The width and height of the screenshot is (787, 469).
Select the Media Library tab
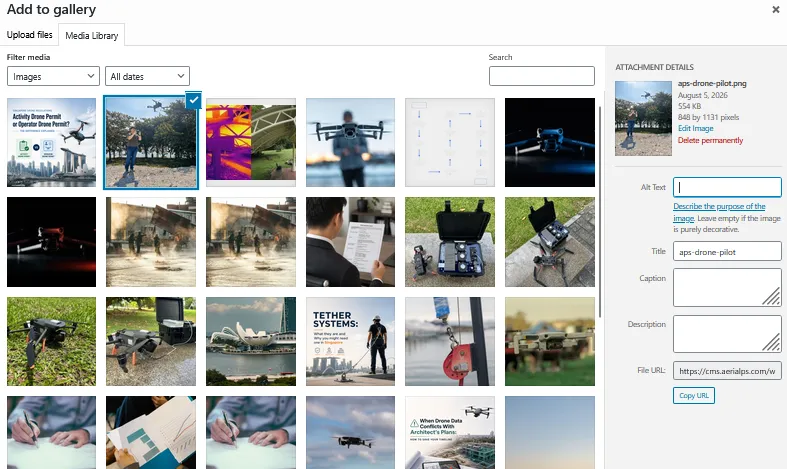click(x=92, y=35)
